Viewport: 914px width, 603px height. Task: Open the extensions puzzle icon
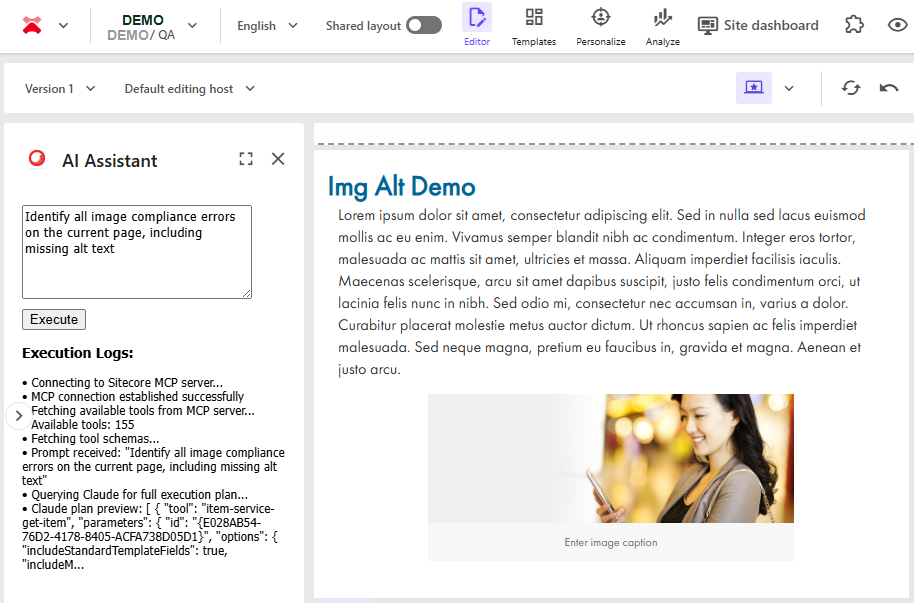[x=853, y=26]
